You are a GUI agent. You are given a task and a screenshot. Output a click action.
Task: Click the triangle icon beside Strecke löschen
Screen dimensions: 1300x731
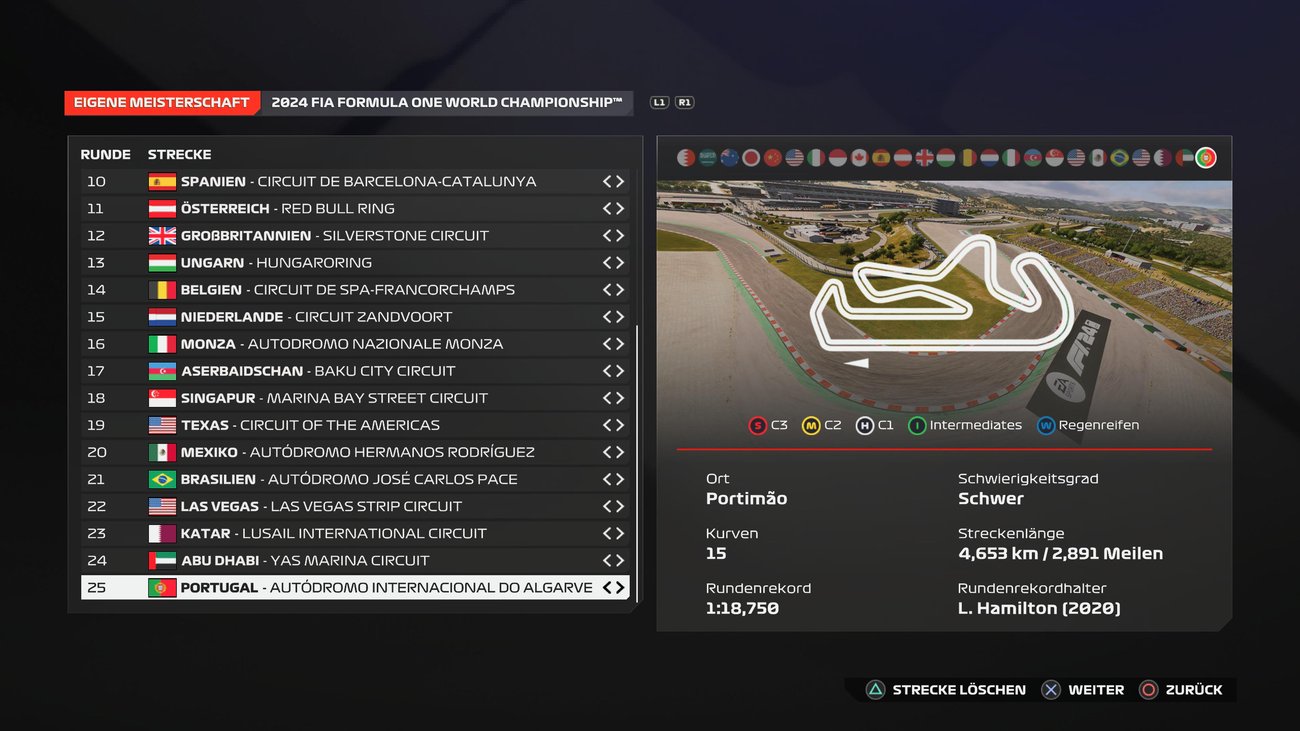click(x=875, y=690)
